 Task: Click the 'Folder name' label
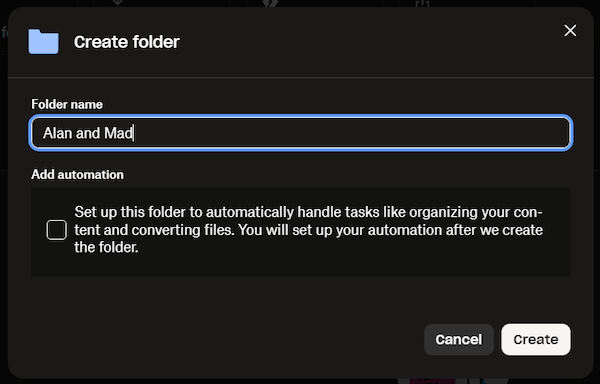point(67,104)
